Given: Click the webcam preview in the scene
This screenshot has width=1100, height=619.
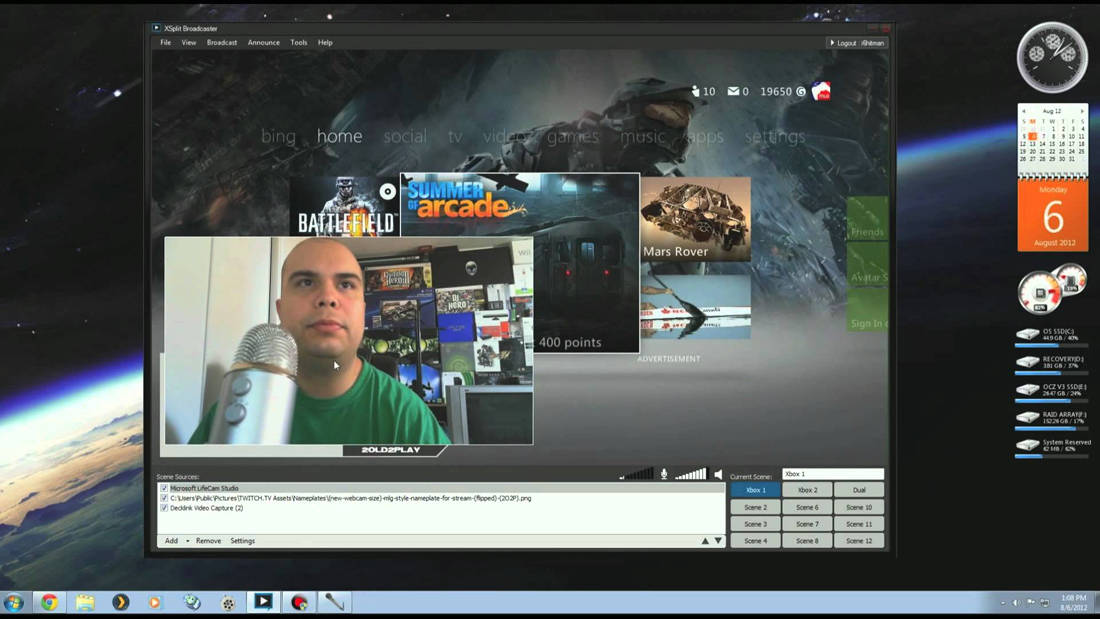Looking at the screenshot, I should (x=349, y=341).
